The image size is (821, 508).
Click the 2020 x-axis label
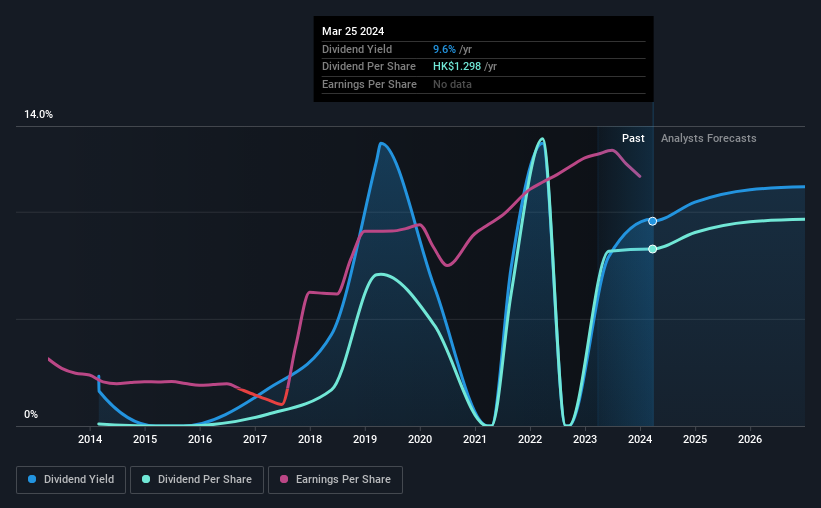(420, 439)
